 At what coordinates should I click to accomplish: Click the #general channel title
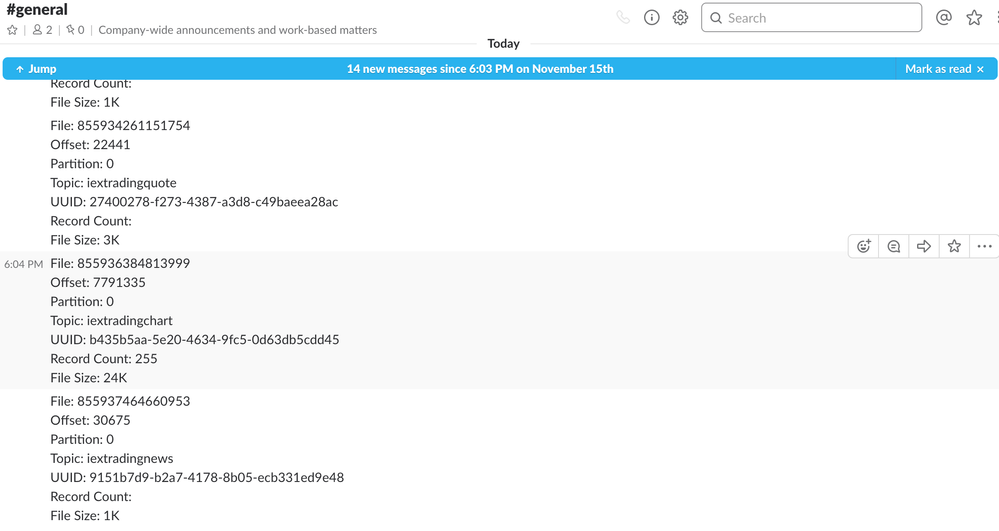pyautogui.click(x=37, y=10)
